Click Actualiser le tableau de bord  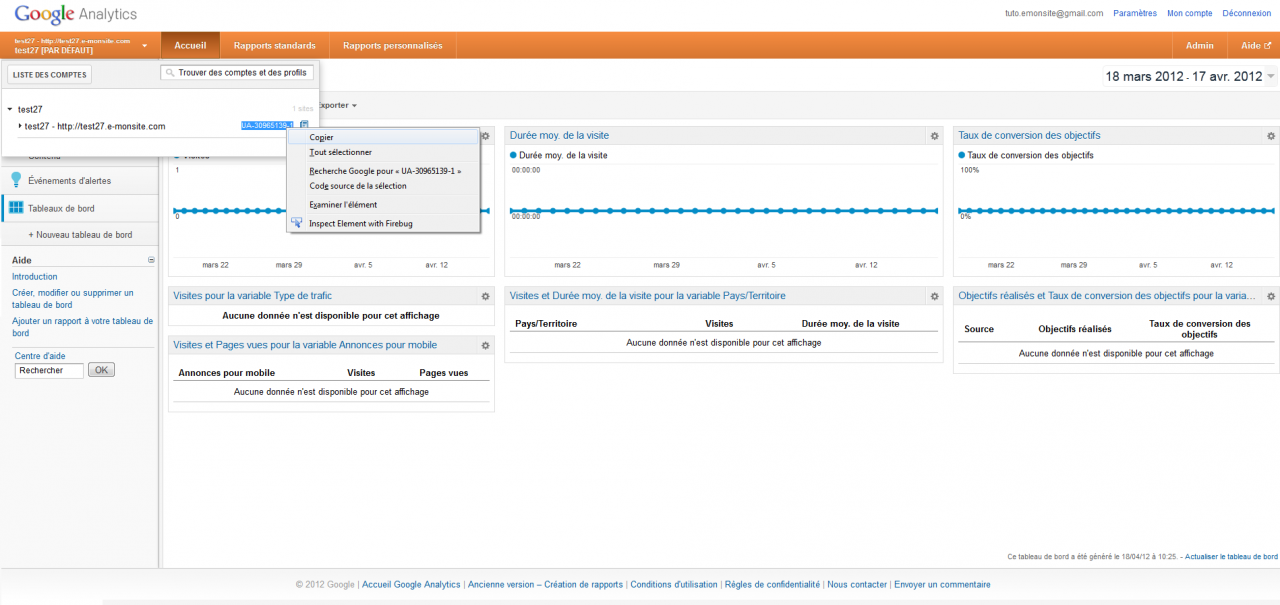[1231, 556]
